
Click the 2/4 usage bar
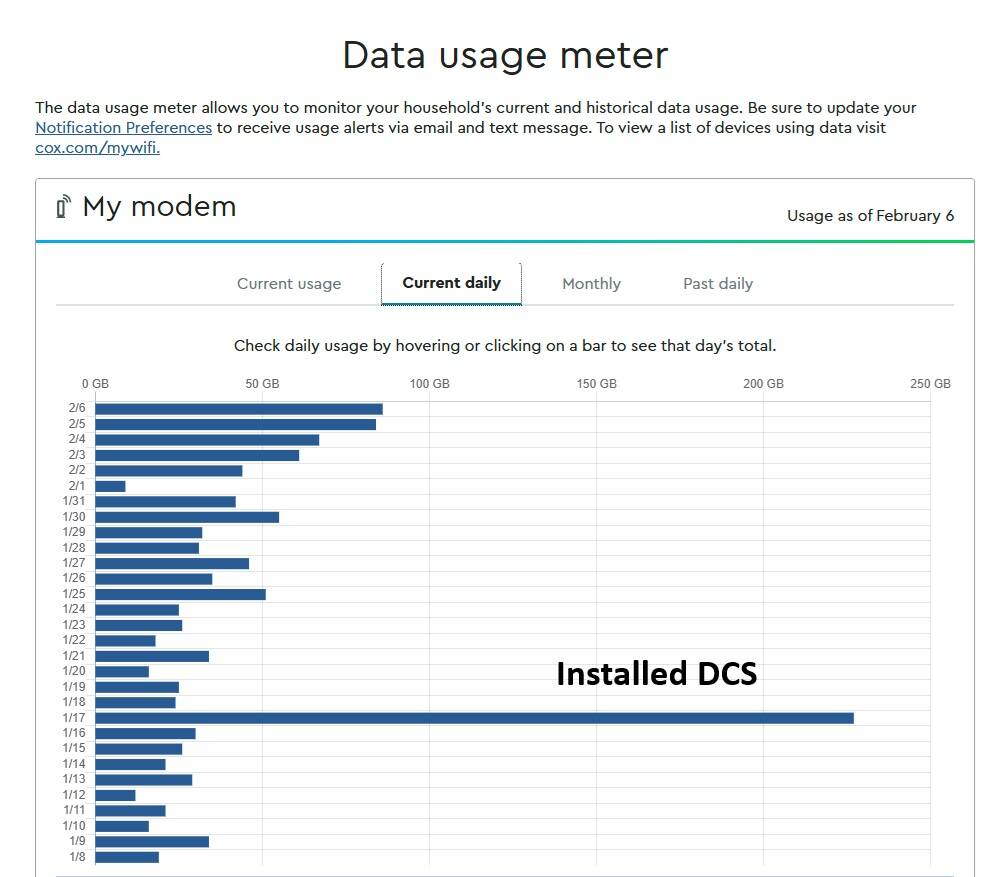tap(207, 440)
